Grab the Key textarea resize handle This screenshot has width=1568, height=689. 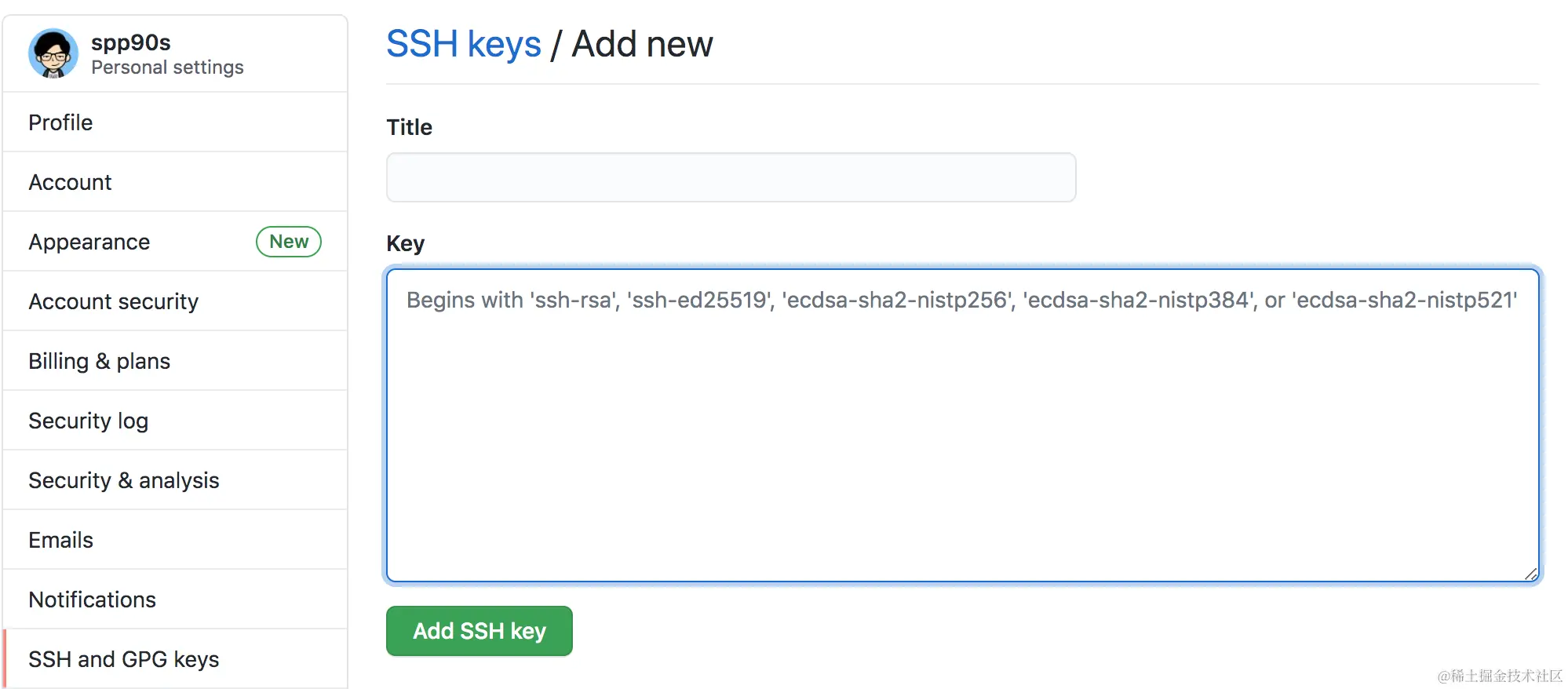(x=1531, y=574)
